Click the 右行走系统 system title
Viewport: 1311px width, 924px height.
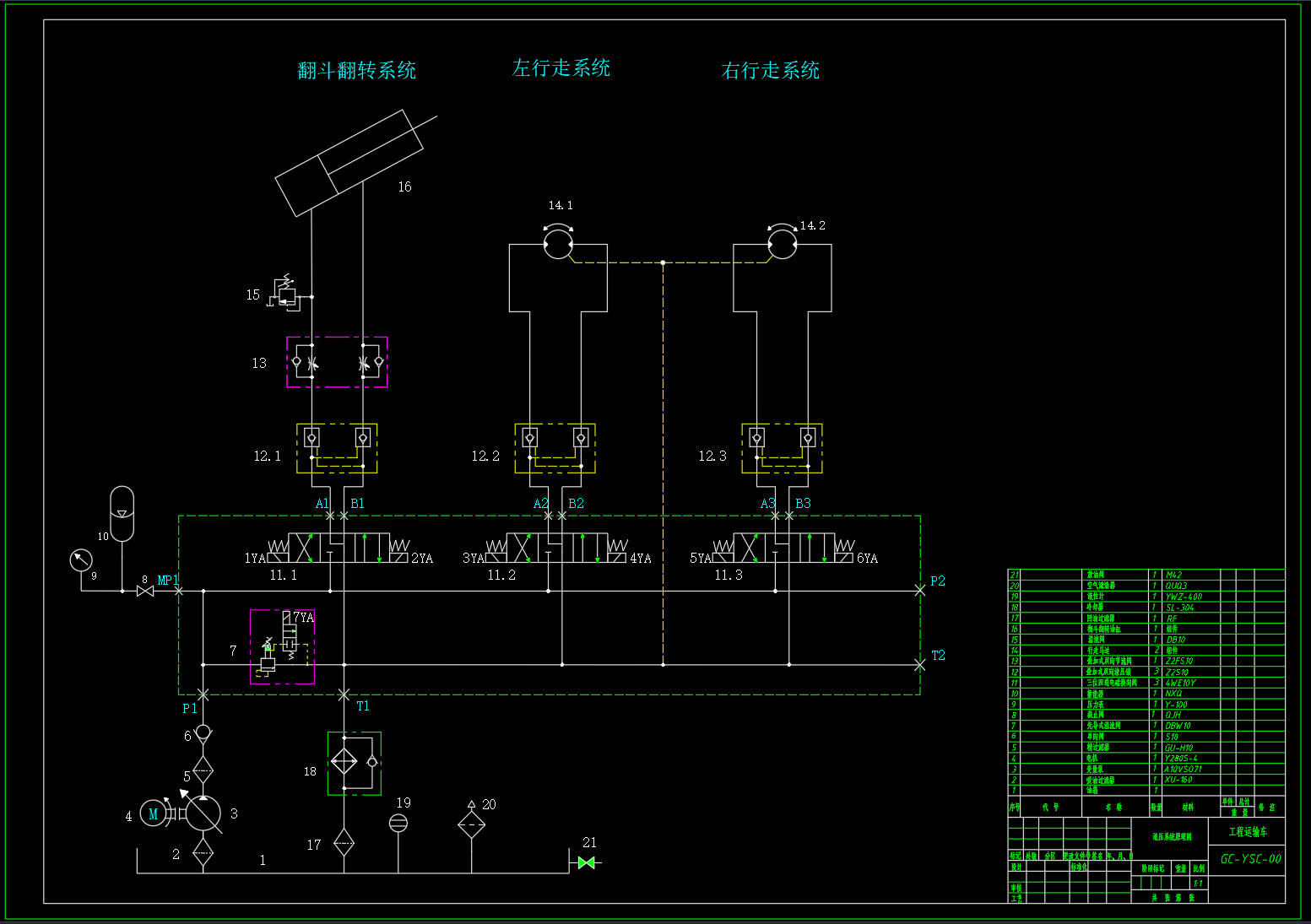[x=769, y=71]
